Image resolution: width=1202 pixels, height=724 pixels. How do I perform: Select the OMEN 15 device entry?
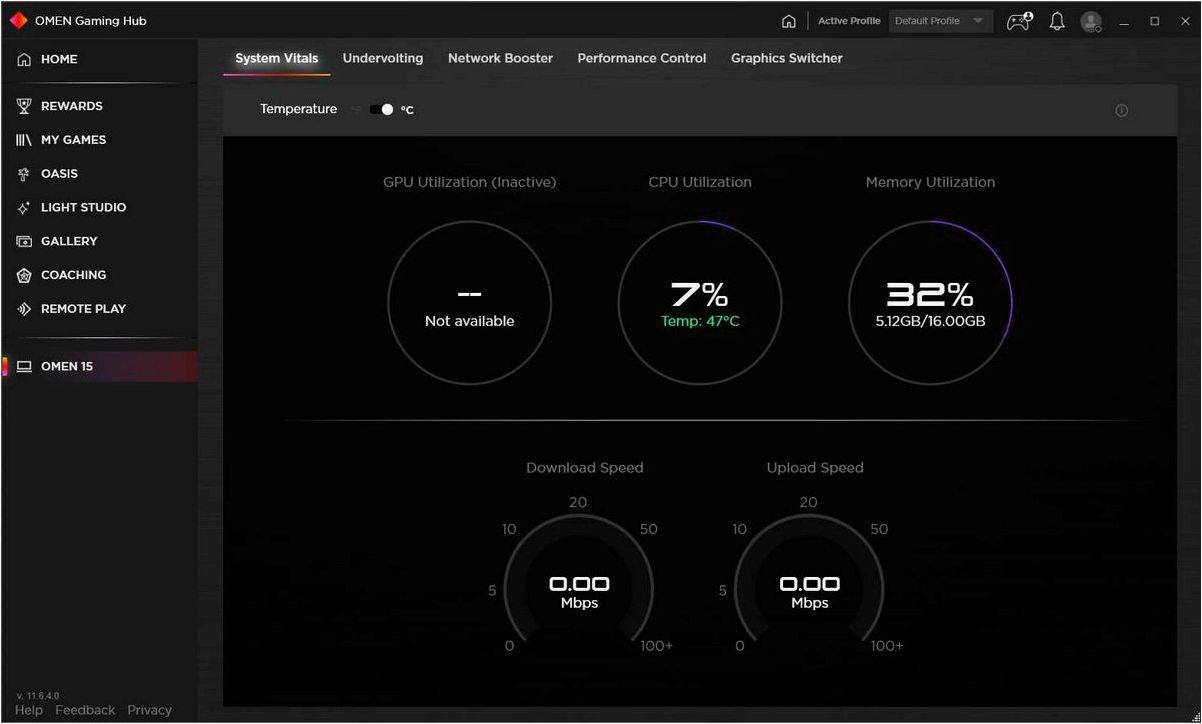point(100,367)
